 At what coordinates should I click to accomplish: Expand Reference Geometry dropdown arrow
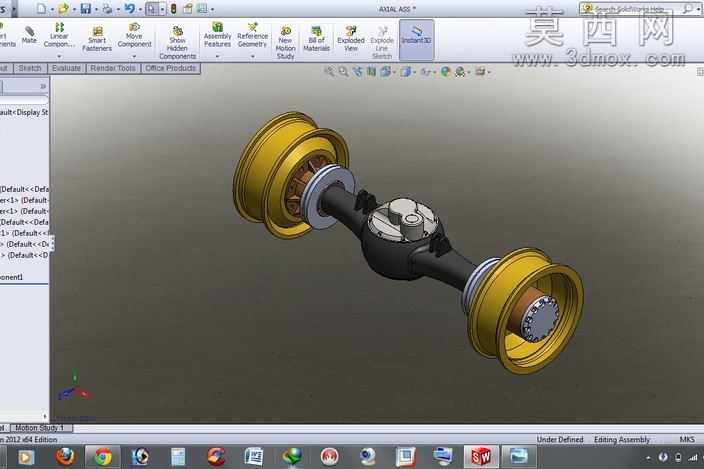(x=252, y=56)
